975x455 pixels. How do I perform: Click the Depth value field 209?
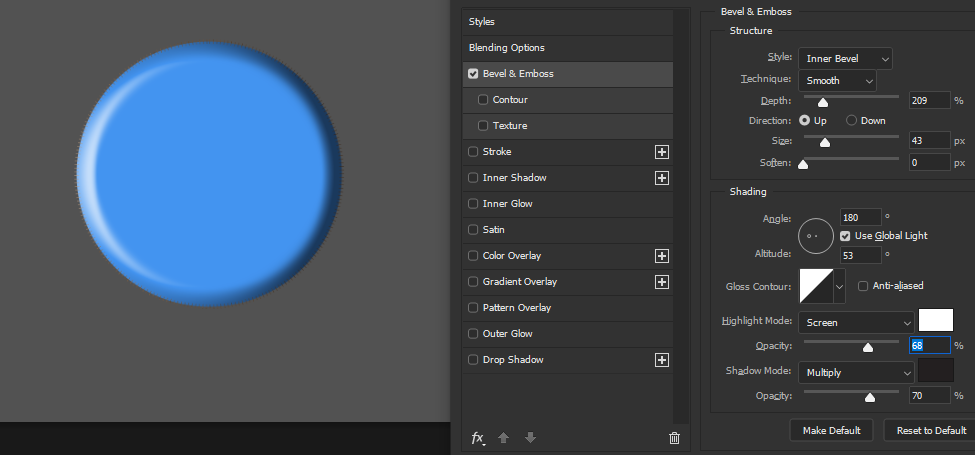click(930, 100)
